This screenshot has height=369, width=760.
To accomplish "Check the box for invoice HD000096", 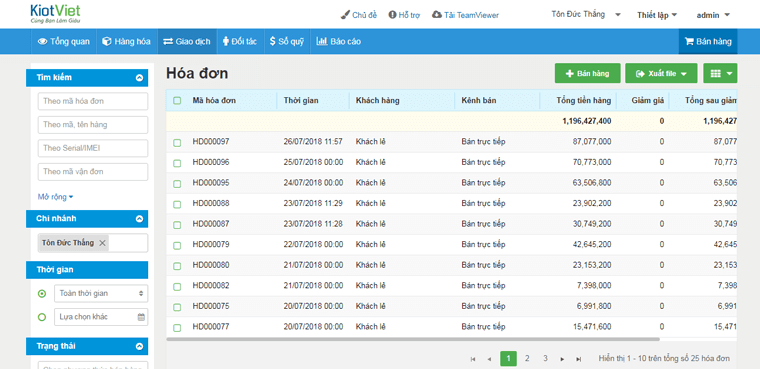I will coord(177,163).
